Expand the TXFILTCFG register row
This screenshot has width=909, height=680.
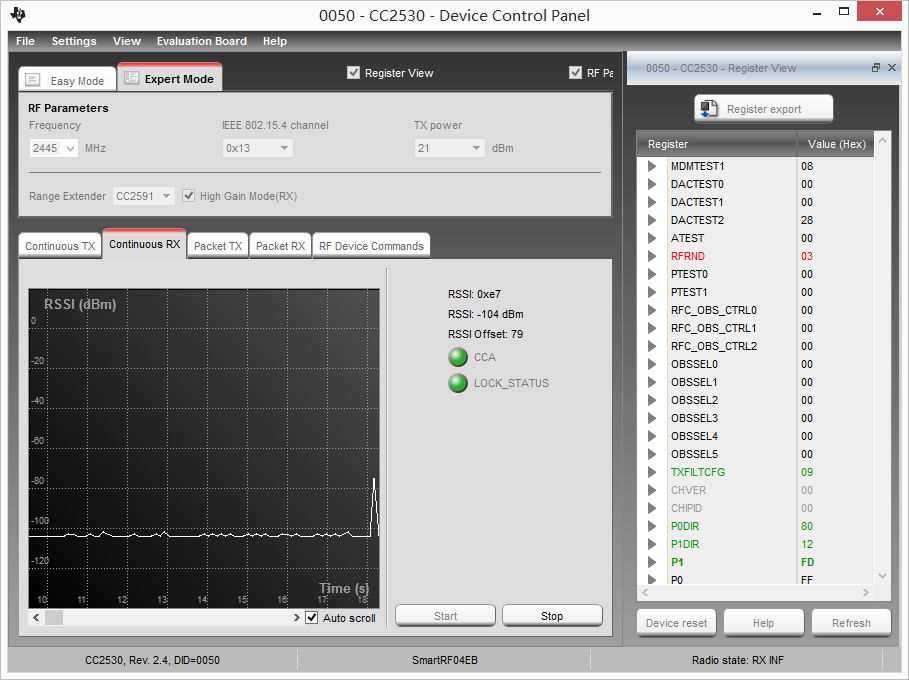(652, 472)
